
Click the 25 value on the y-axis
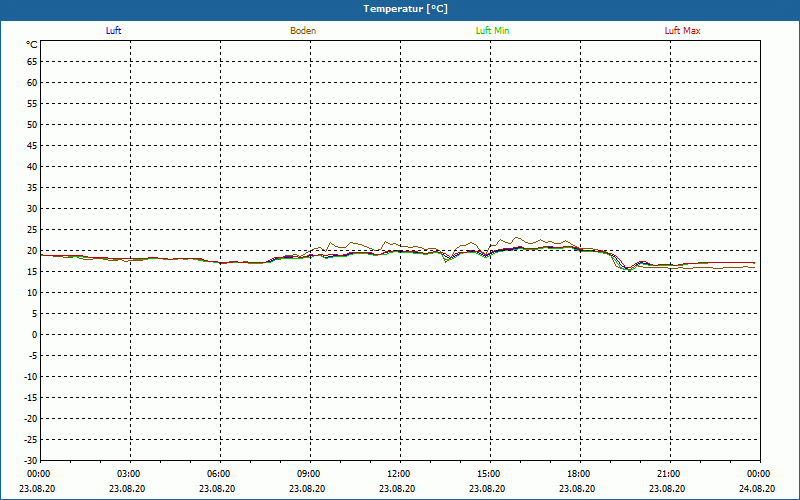point(32,230)
